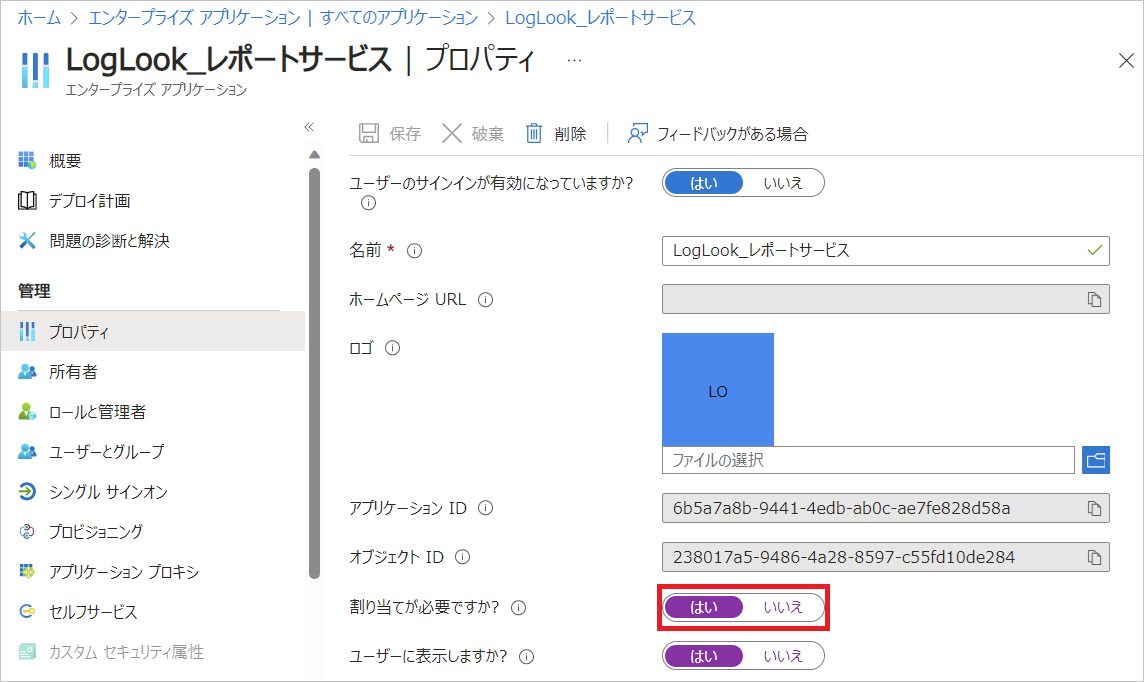Collapse the left navigation menu with double chevron
This screenshot has width=1144, height=682.
309,127
